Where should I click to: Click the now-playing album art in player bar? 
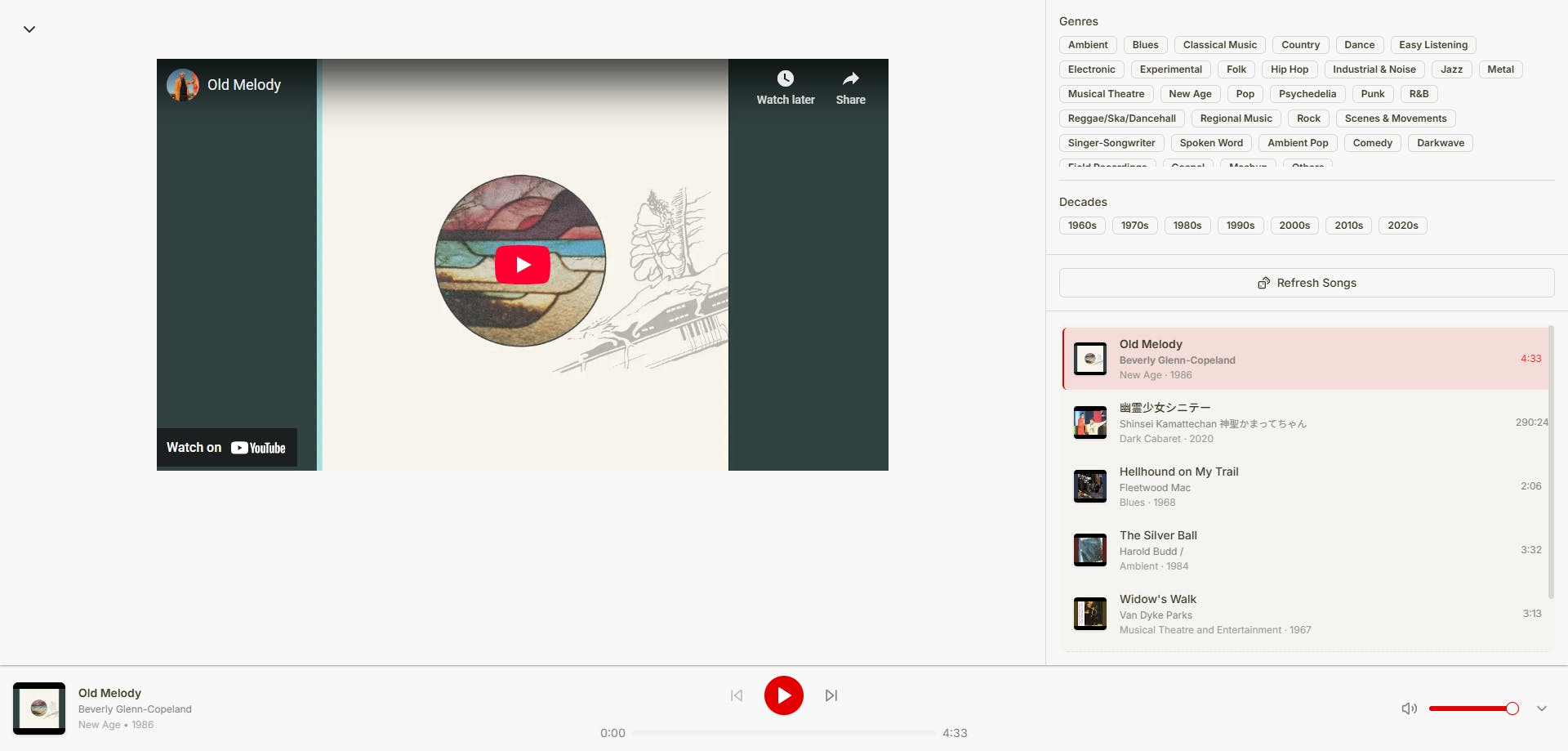pyautogui.click(x=39, y=709)
